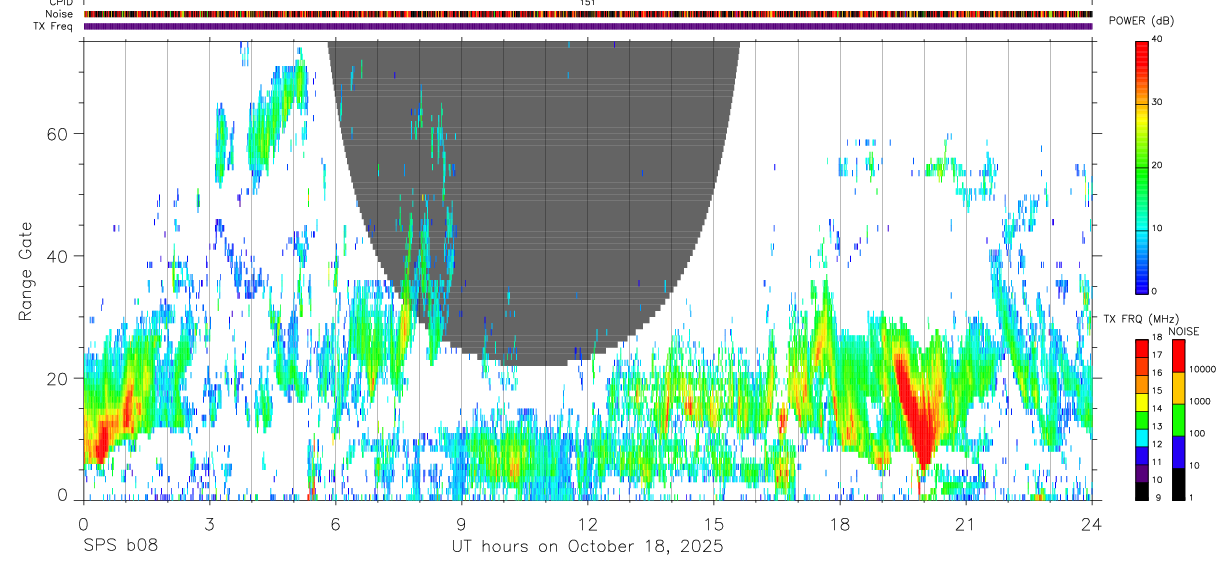Select blue segment of NOISE color bar
This screenshot has width=1228, height=567.
coord(1177,452)
